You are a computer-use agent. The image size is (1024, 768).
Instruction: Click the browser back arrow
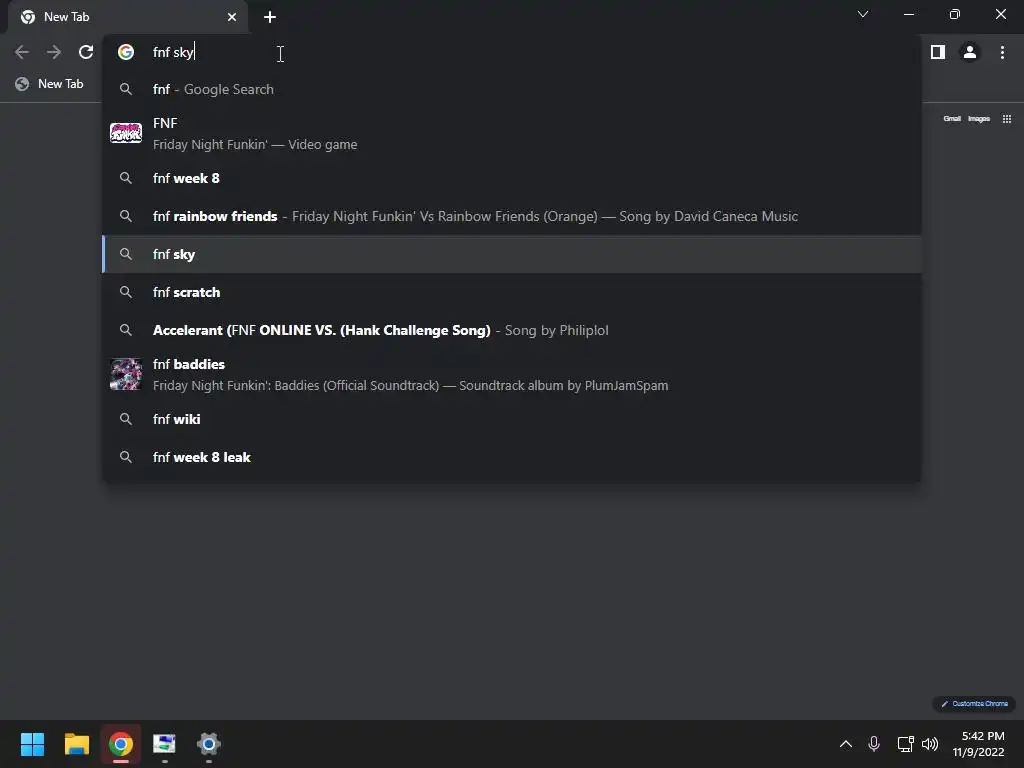22,52
